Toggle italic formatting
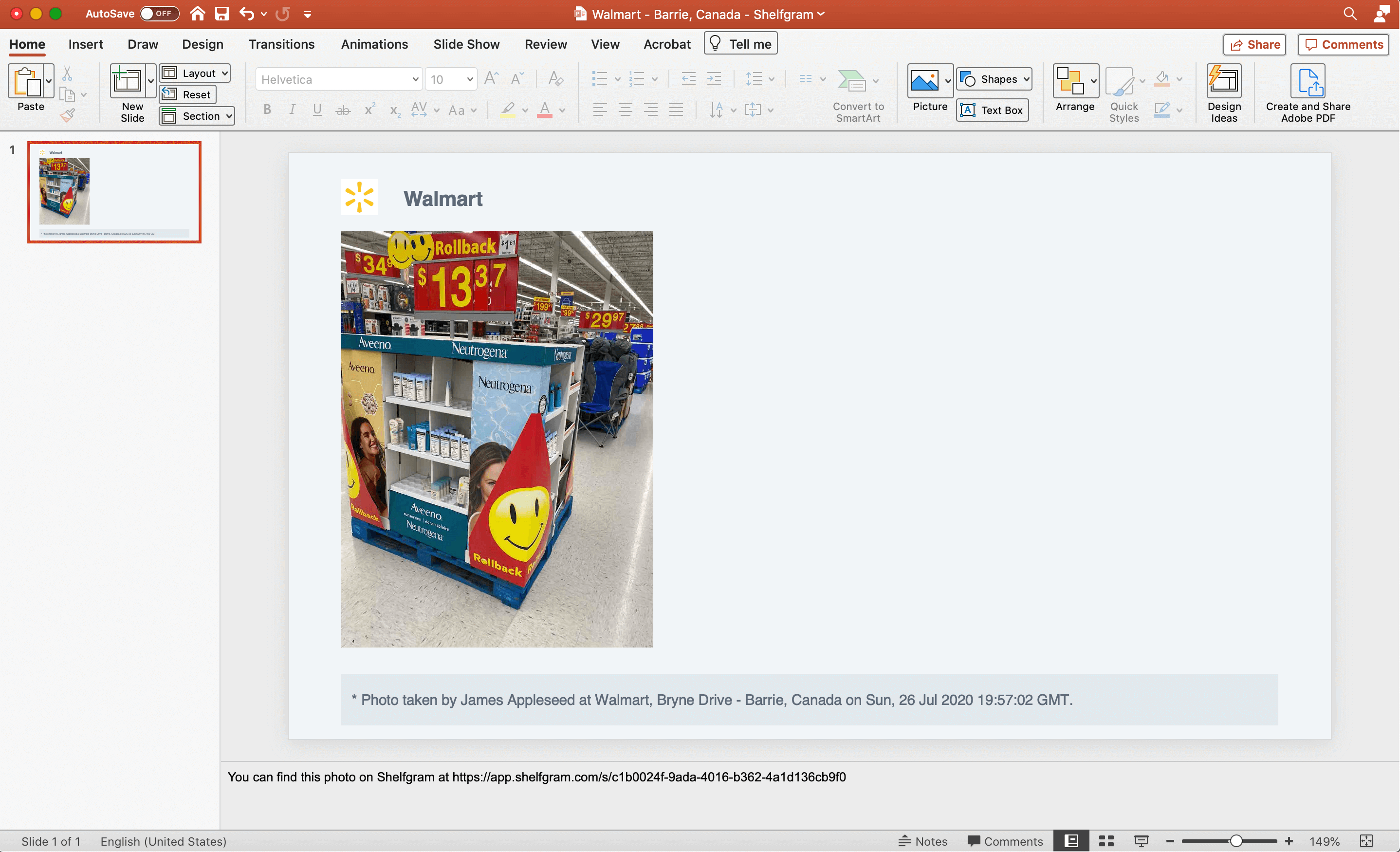Viewport: 1400px width, 852px height. pyautogui.click(x=292, y=110)
